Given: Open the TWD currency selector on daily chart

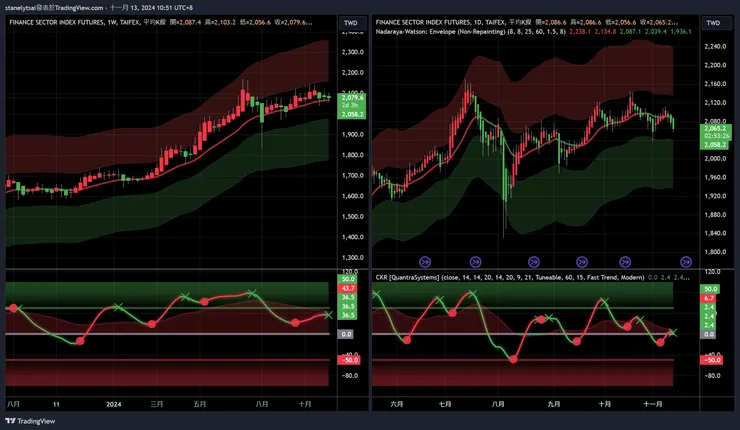Looking at the screenshot, I should (x=713, y=23).
